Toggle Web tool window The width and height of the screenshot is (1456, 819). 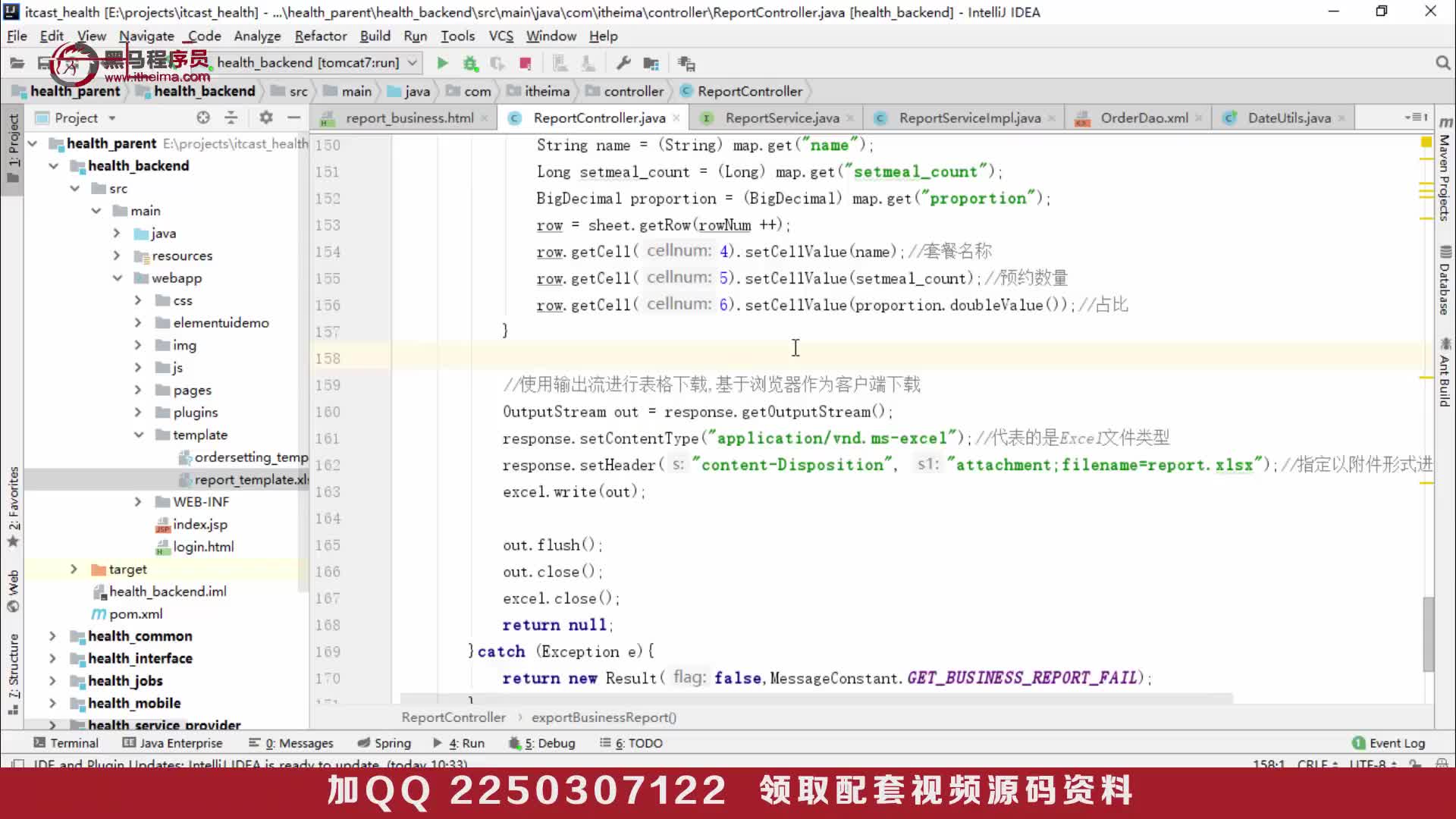click(13, 591)
